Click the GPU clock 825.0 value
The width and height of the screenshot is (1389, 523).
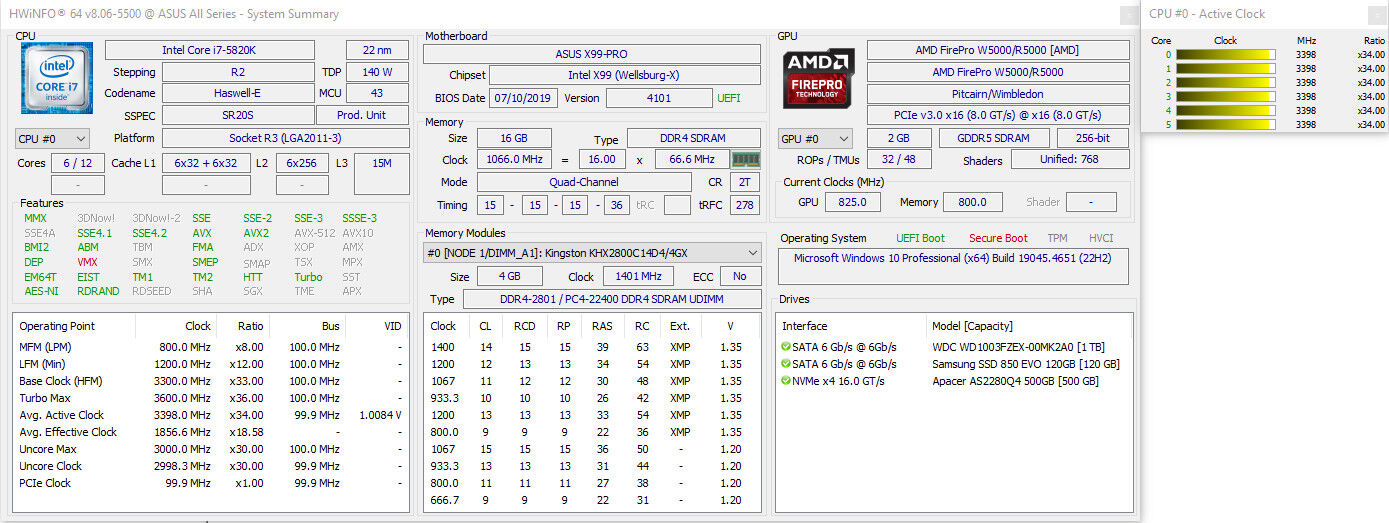point(853,202)
